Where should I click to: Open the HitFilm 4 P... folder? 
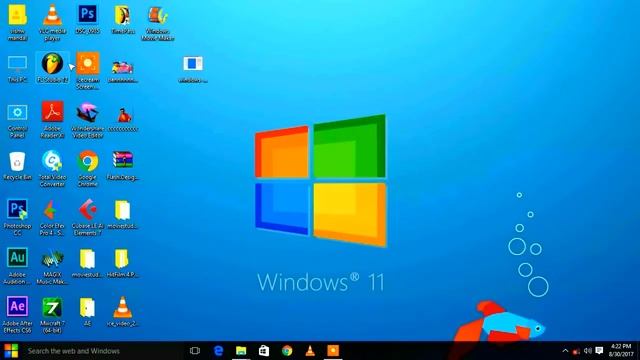click(x=122, y=262)
